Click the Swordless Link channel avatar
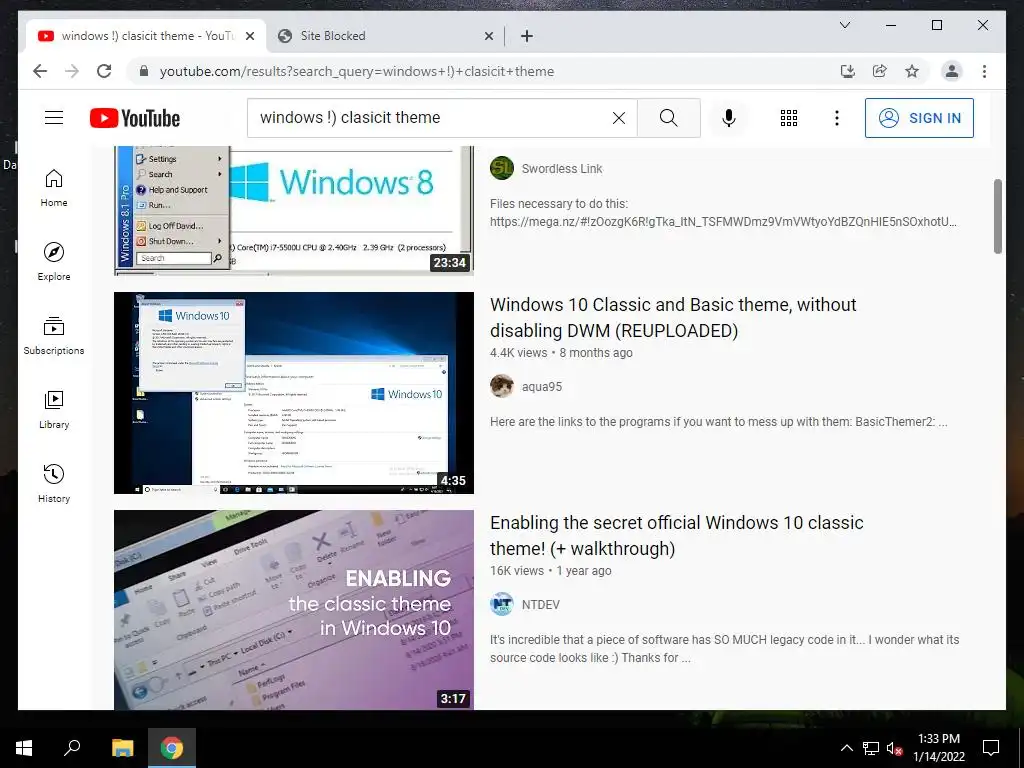 coord(502,168)
